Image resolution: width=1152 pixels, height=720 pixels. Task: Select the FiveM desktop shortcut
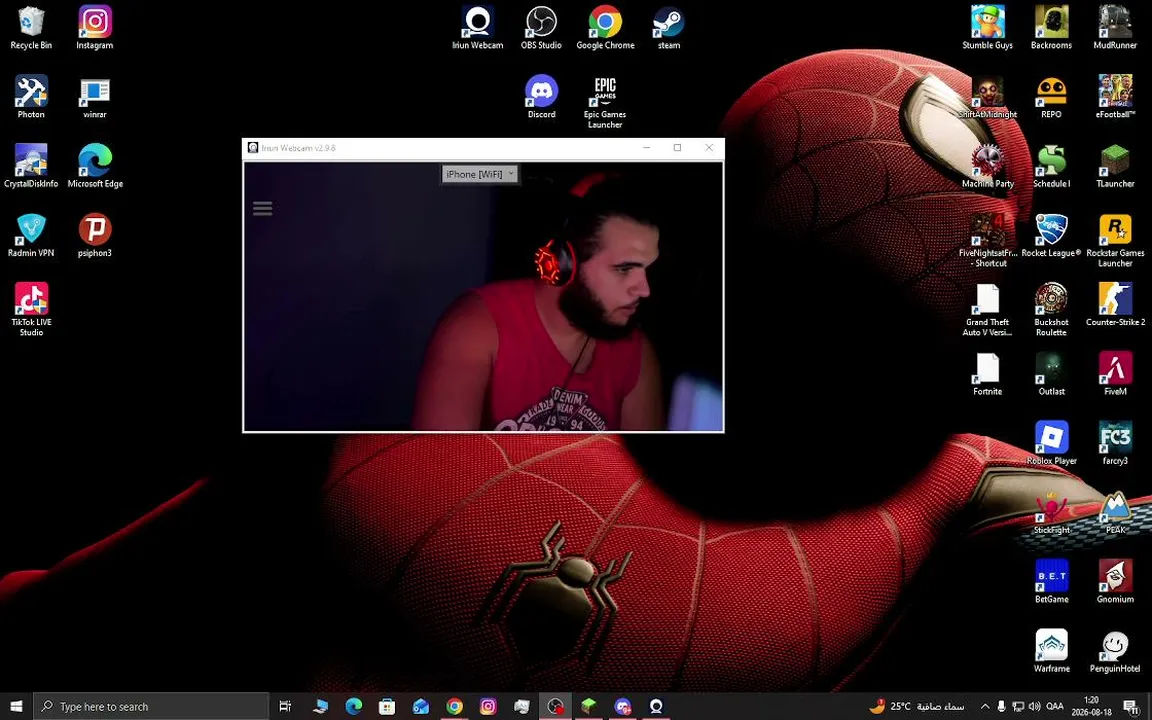tap(1115, 373)
